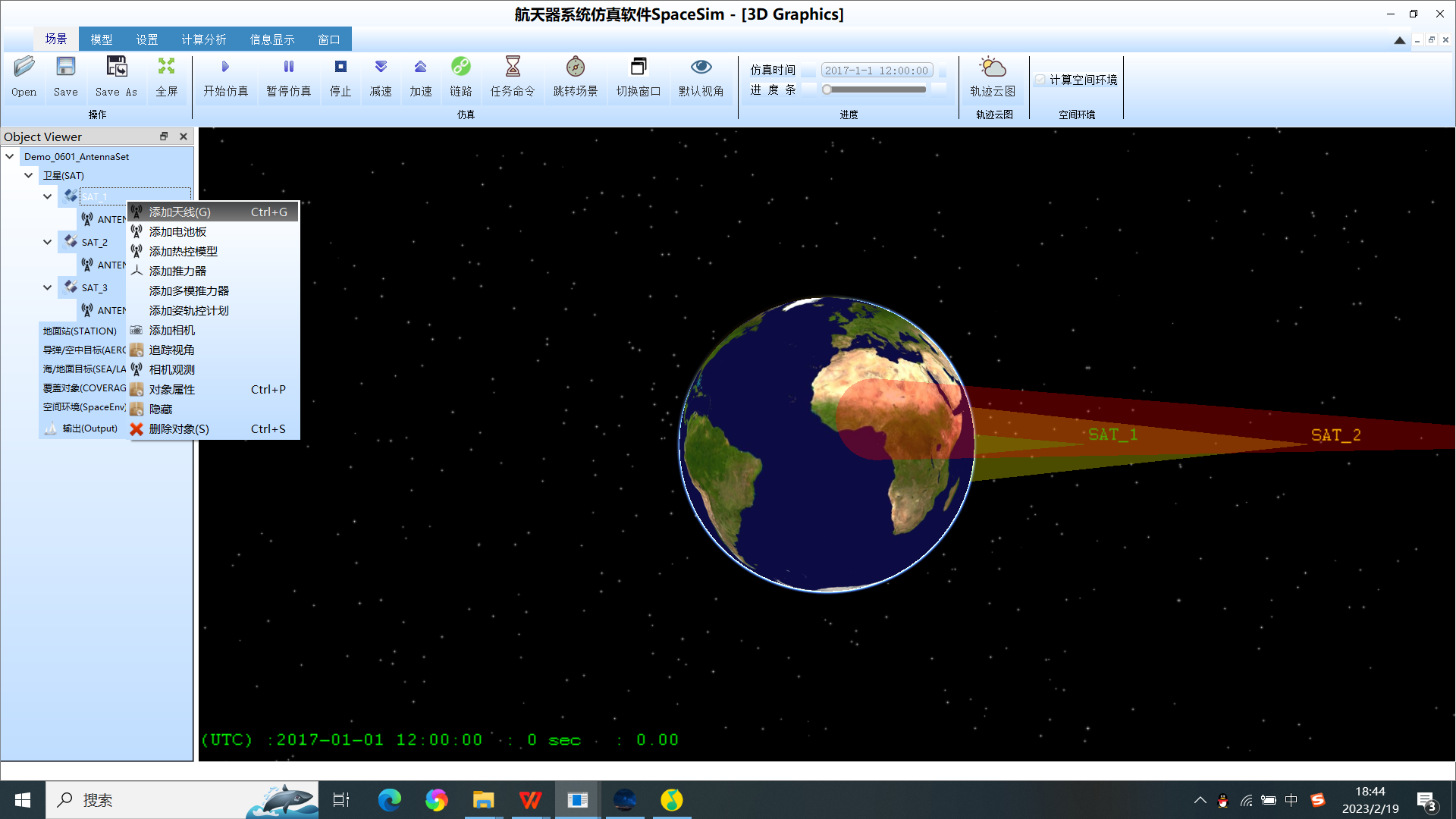This screenshot has width=1456, height=819.
Task: Open 任务命令 hourglass tool
Action: coord(513,76)
